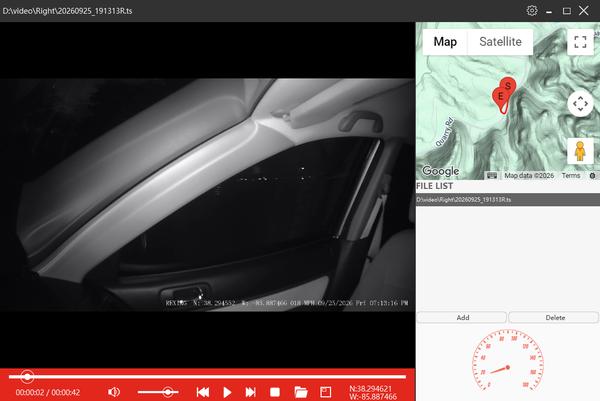Select the Street View pegman icon

(x=580, y=151)
